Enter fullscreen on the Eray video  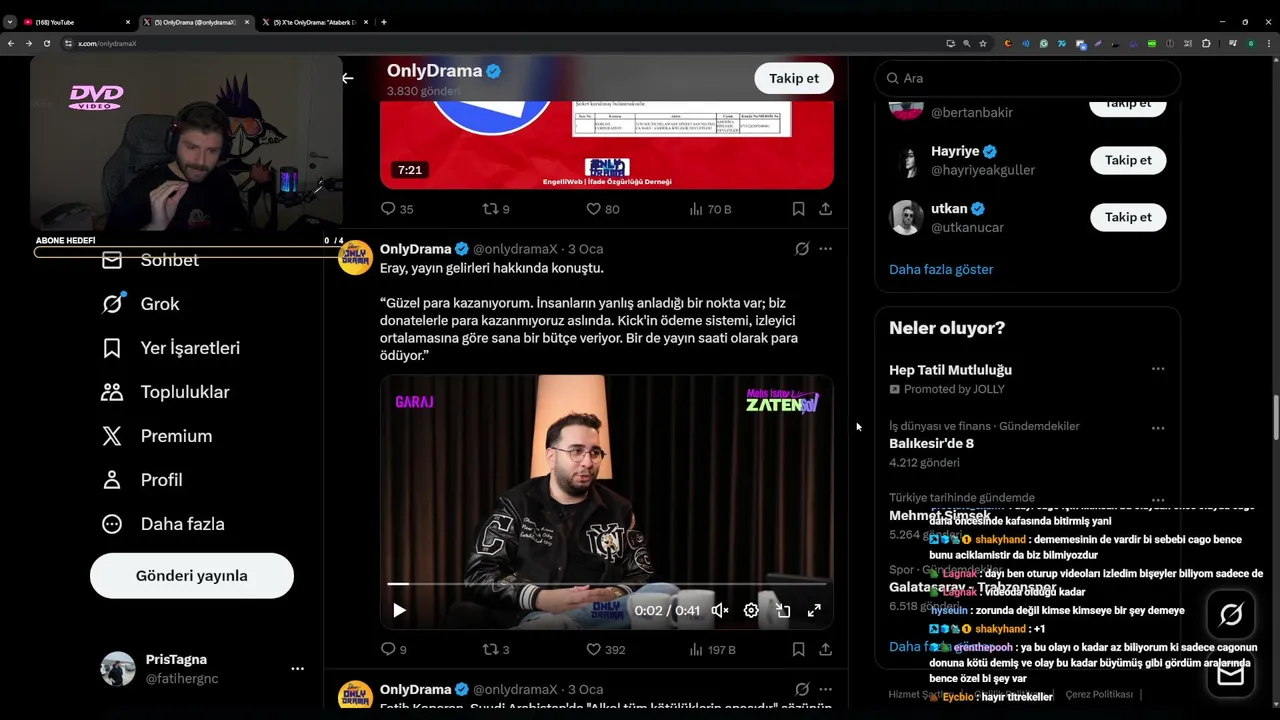(814, 610)
